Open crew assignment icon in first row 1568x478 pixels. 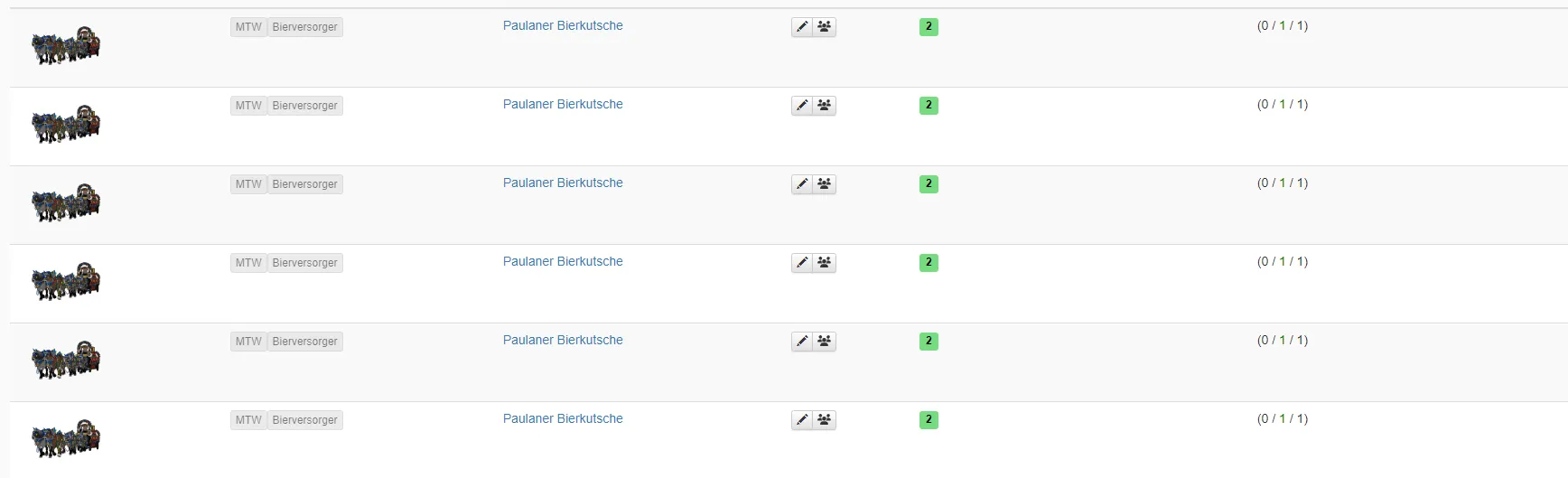coord(825,27)
